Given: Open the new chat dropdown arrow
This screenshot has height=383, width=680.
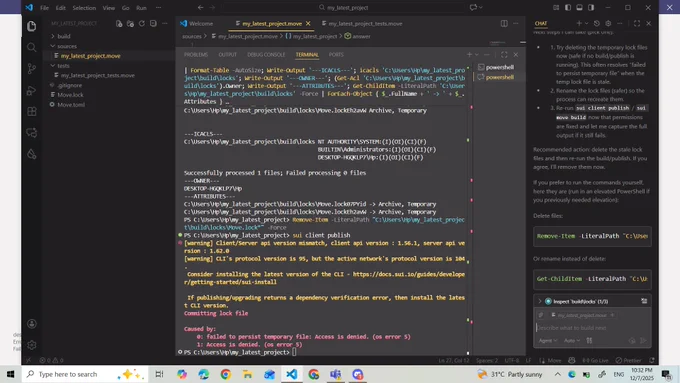Looking at the screenshot, I should [x=586, y=23].
